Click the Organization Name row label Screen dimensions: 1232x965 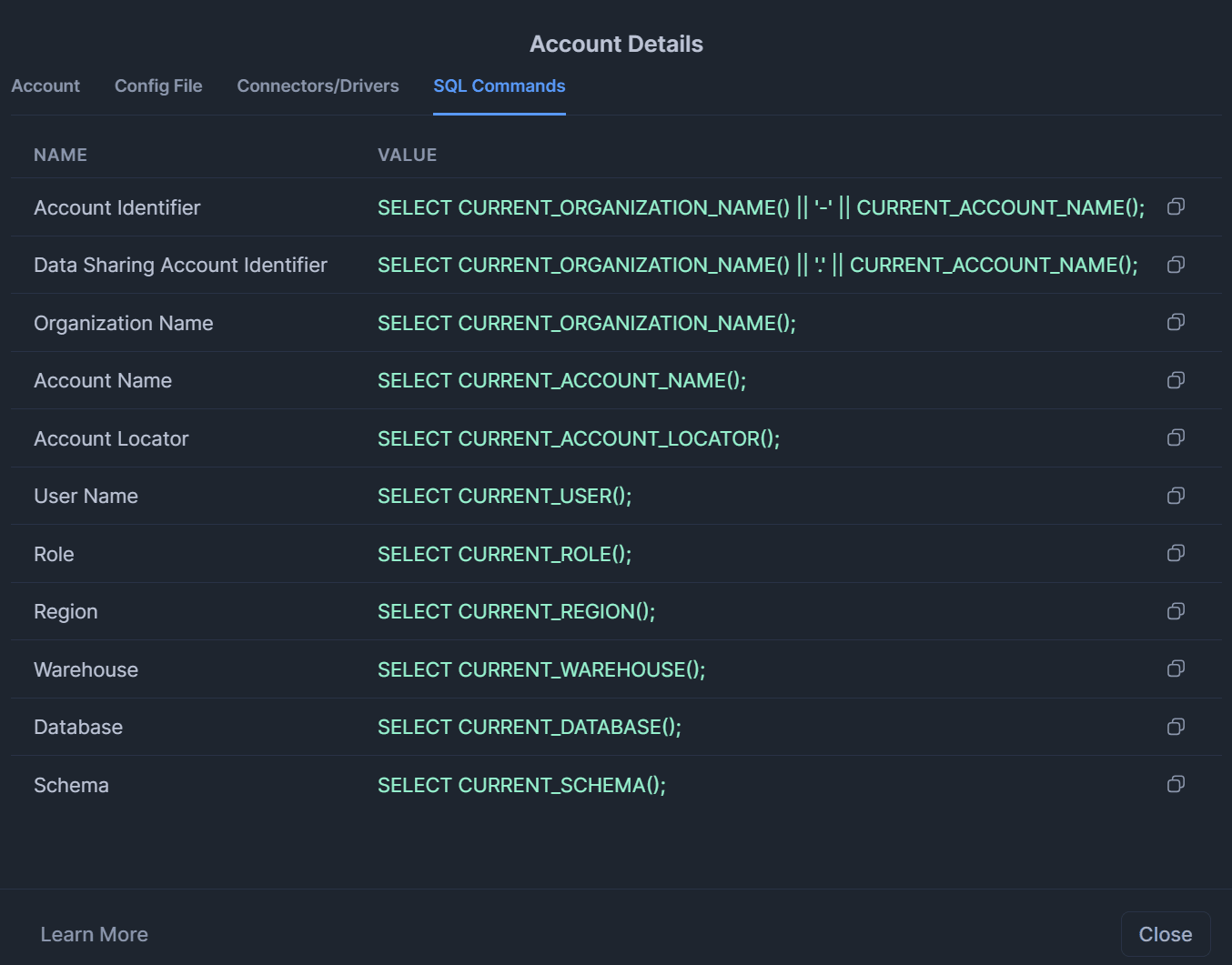[124, 323]
